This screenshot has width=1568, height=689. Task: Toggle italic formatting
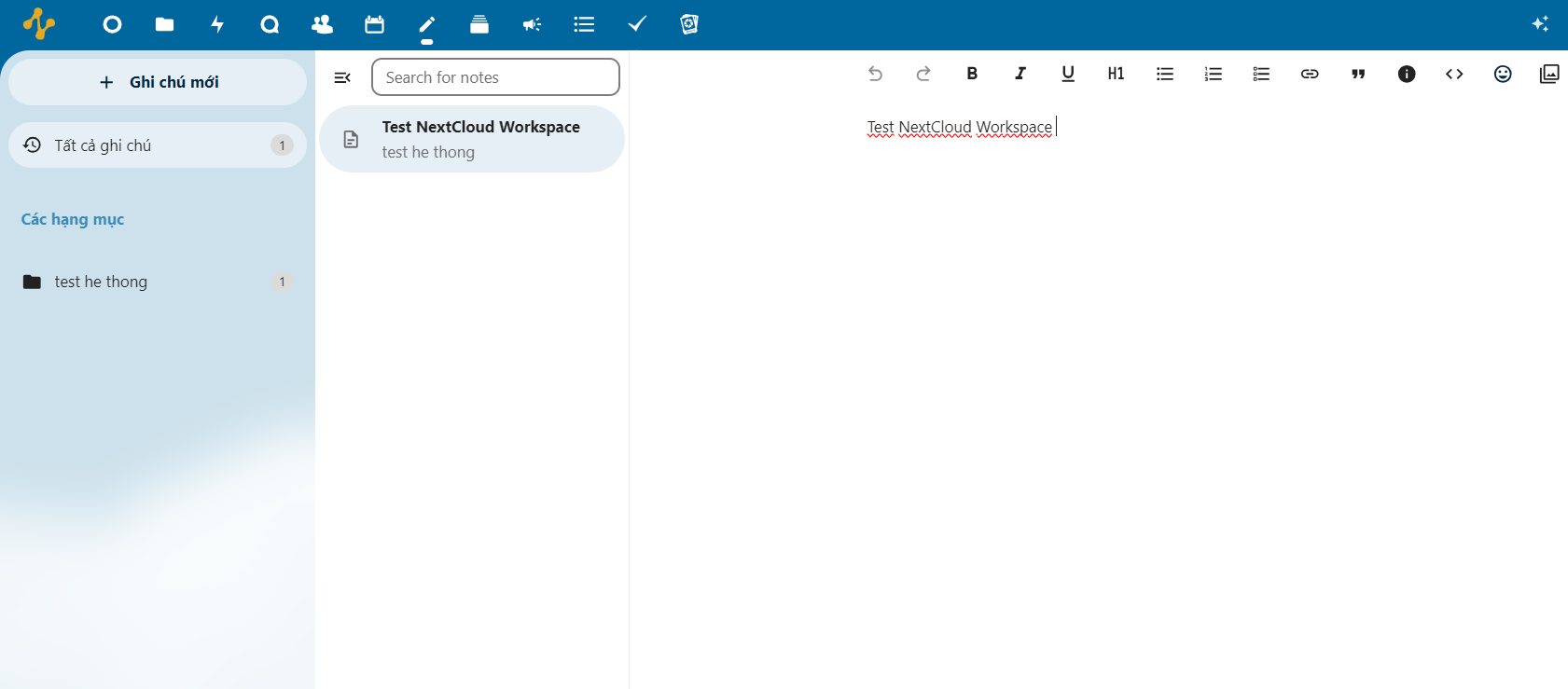1020,74
